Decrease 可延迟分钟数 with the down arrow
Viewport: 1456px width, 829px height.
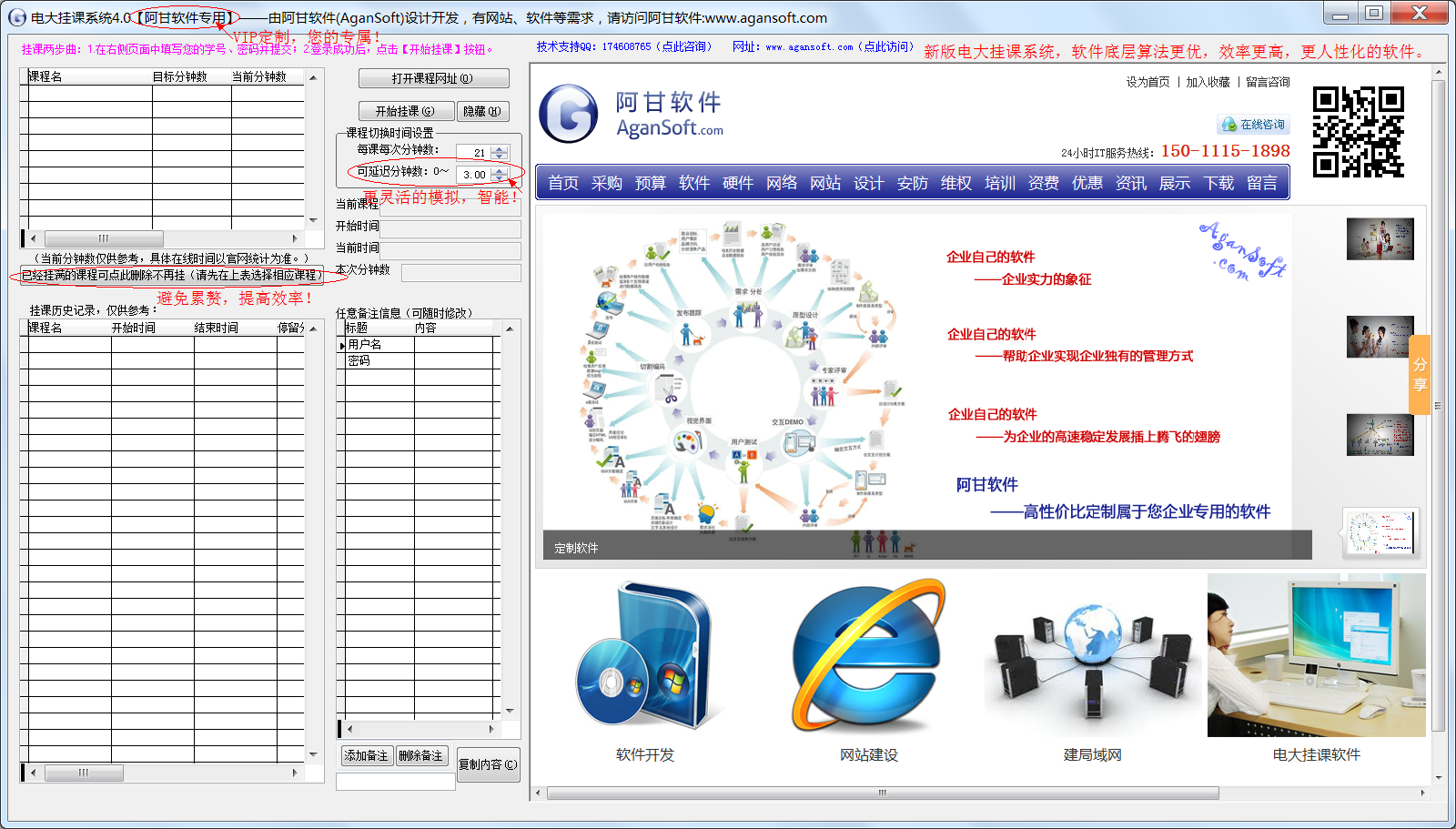(499, 178)
